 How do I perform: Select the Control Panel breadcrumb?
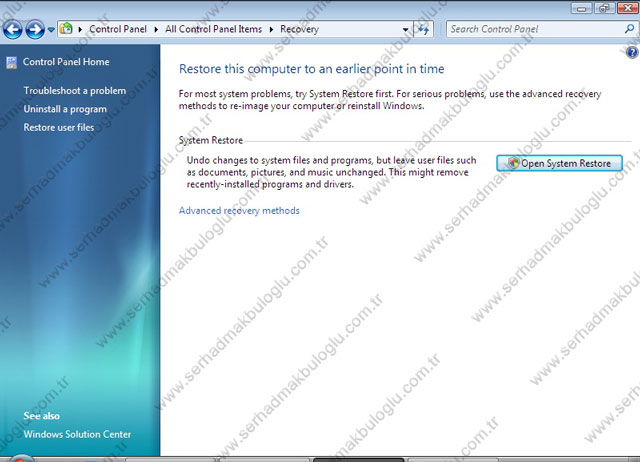coord(118,29)
